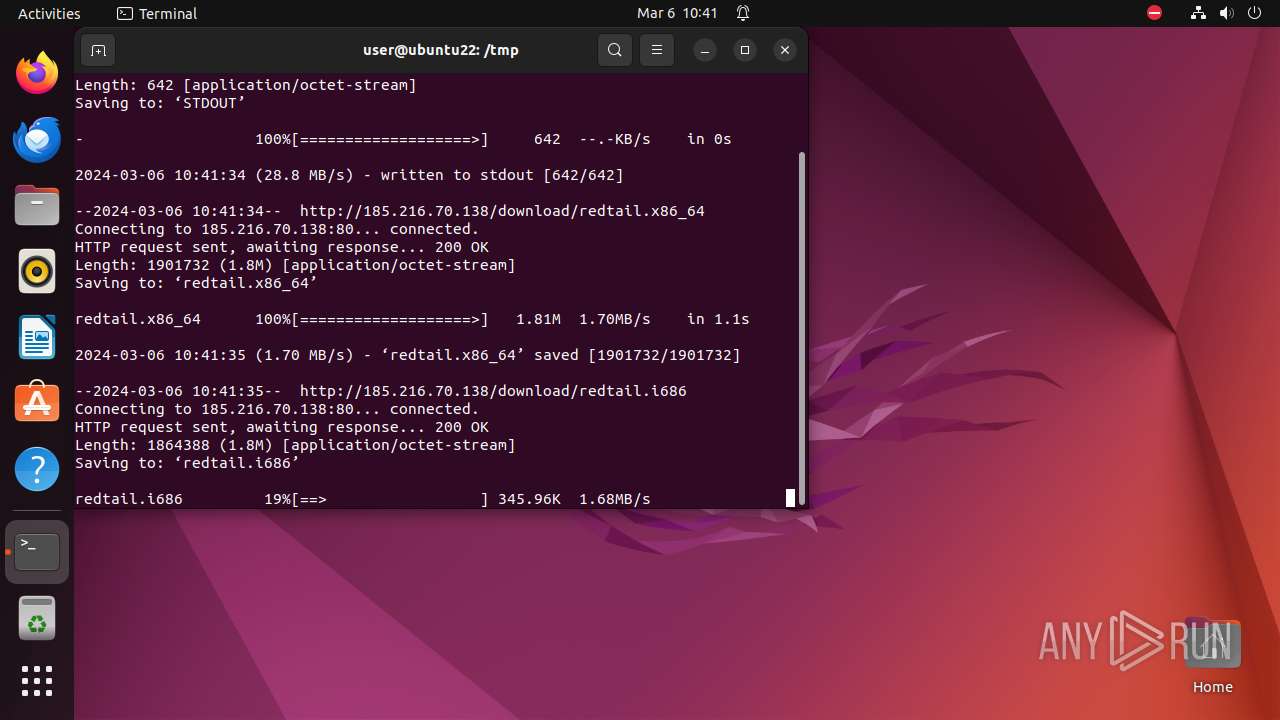Show the applications grid

(x=37, y=681)
